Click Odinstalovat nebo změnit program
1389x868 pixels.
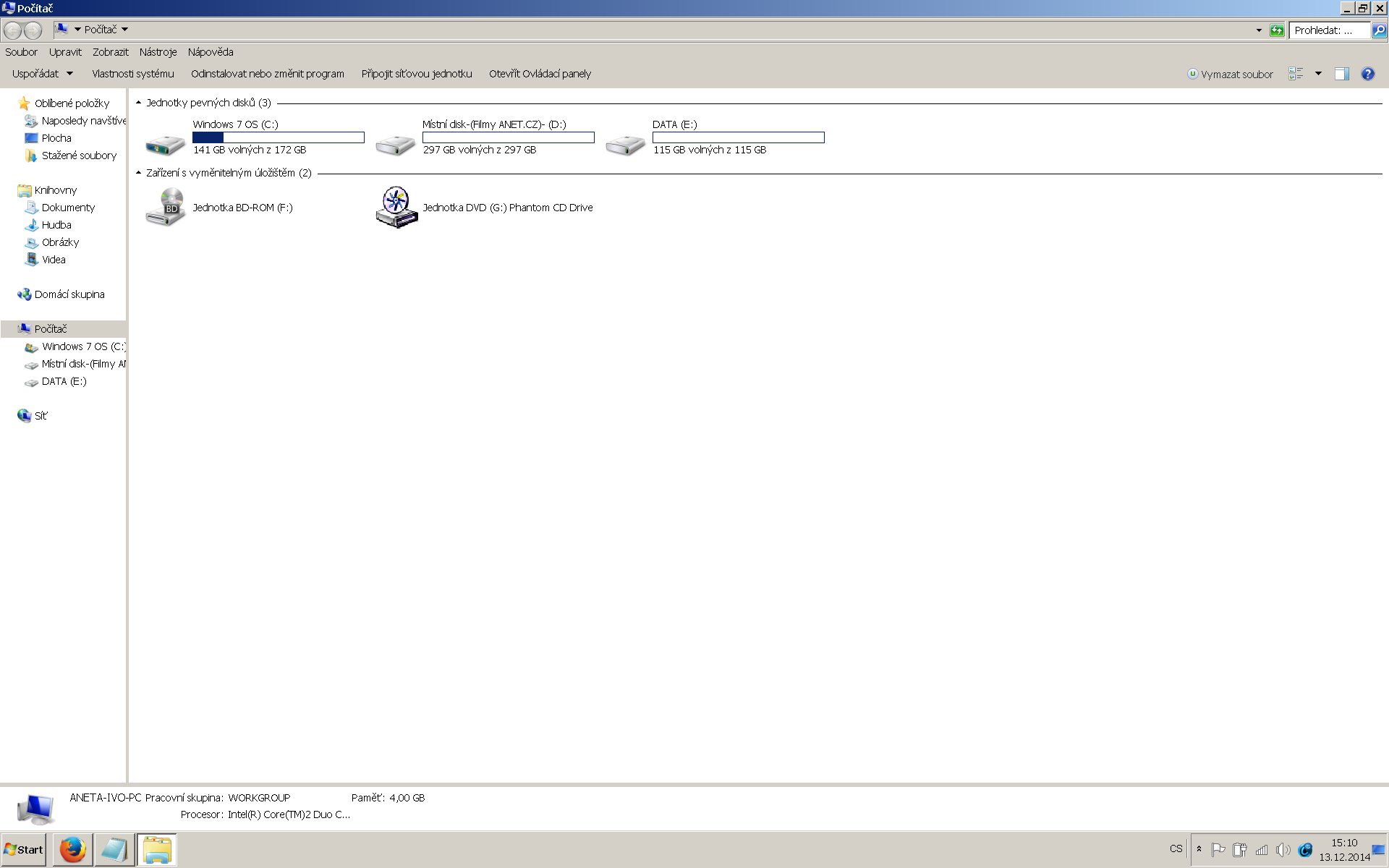click(x=267, y=74)
